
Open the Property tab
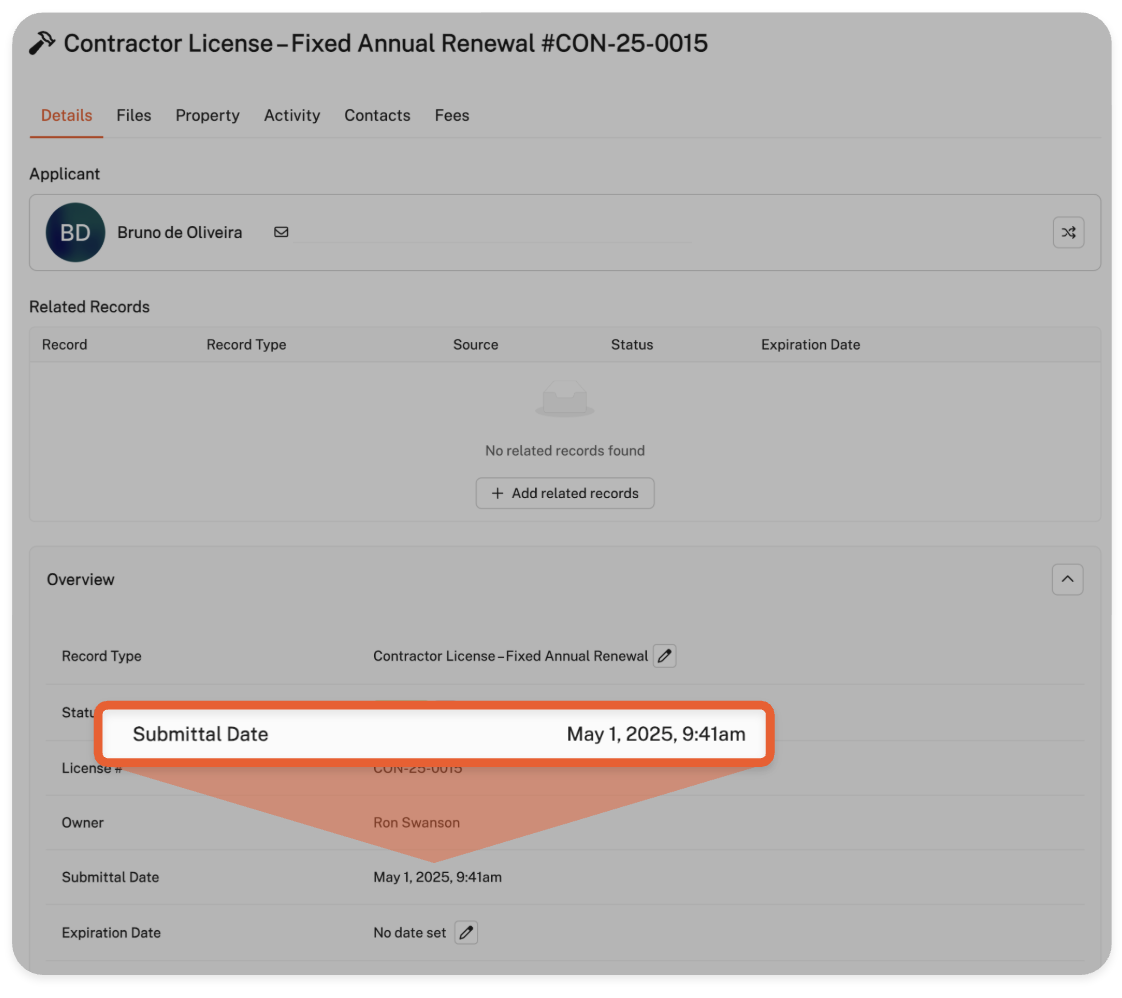pyautogui.click(x=207, y=116)
